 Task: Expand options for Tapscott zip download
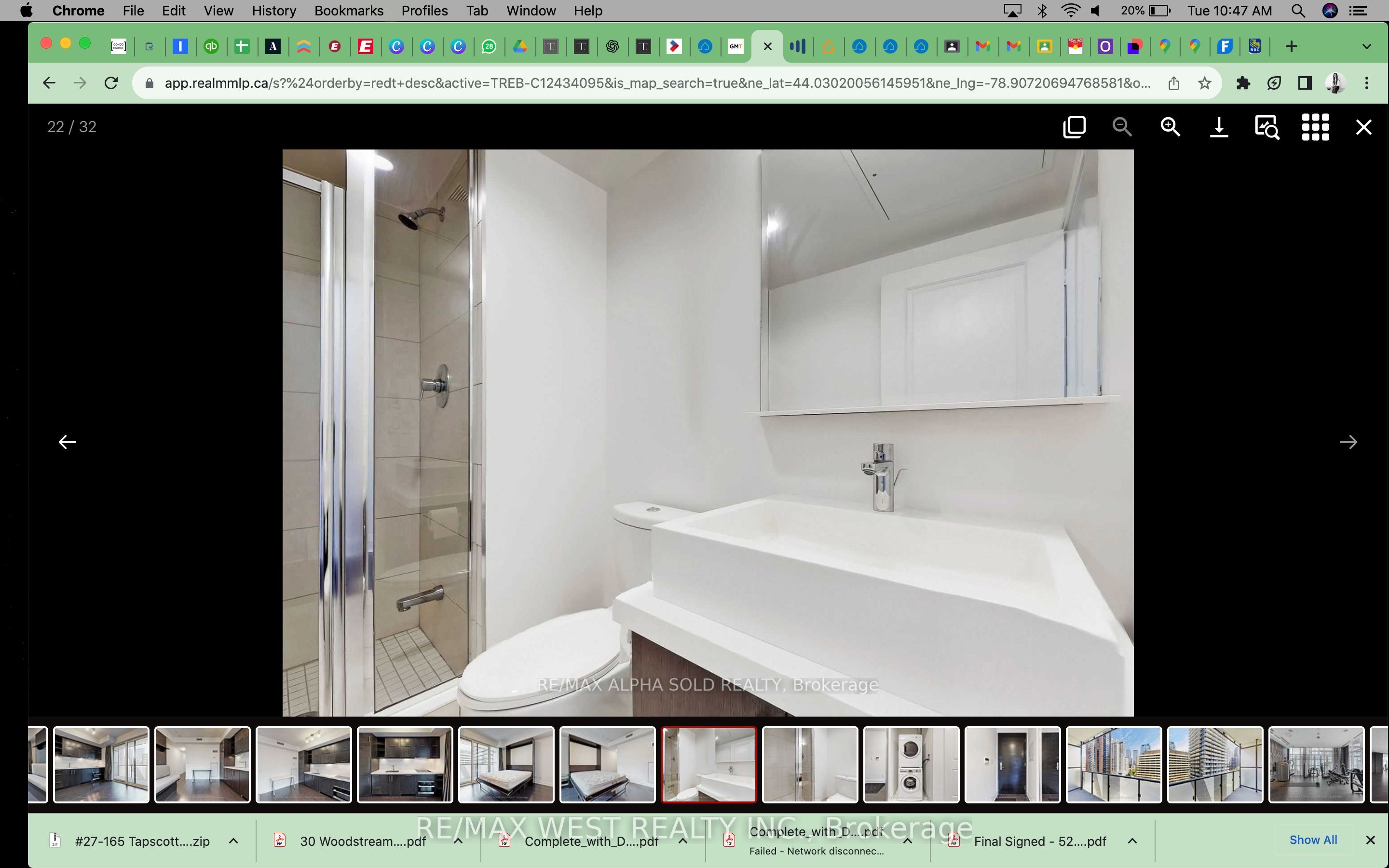point(233,841)
